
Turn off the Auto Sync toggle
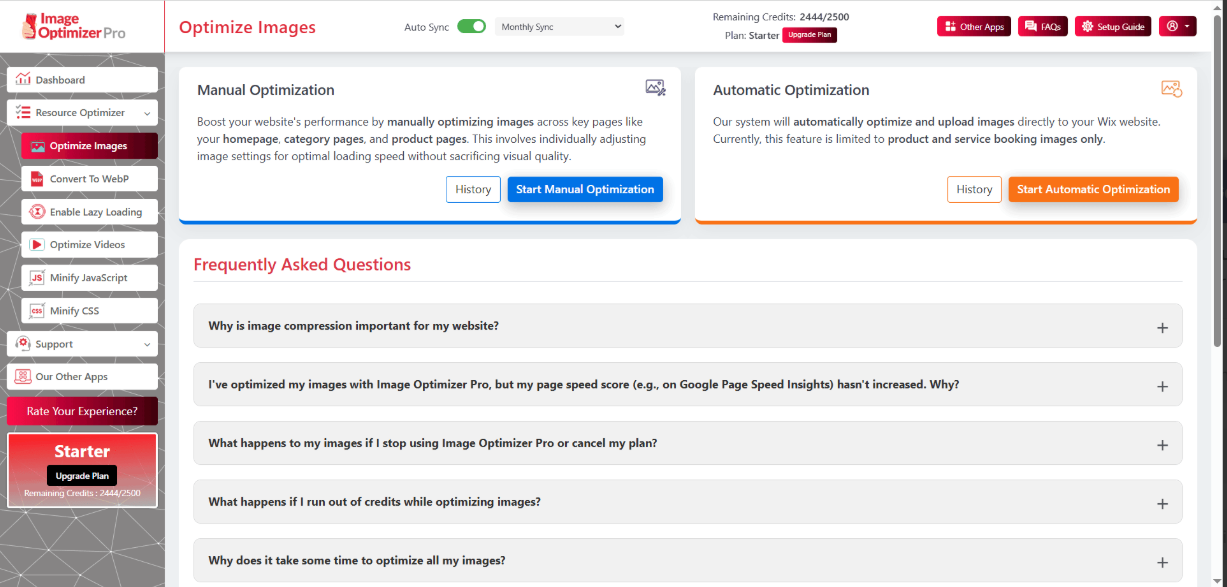pyautogui.click(x=471, y=27)
